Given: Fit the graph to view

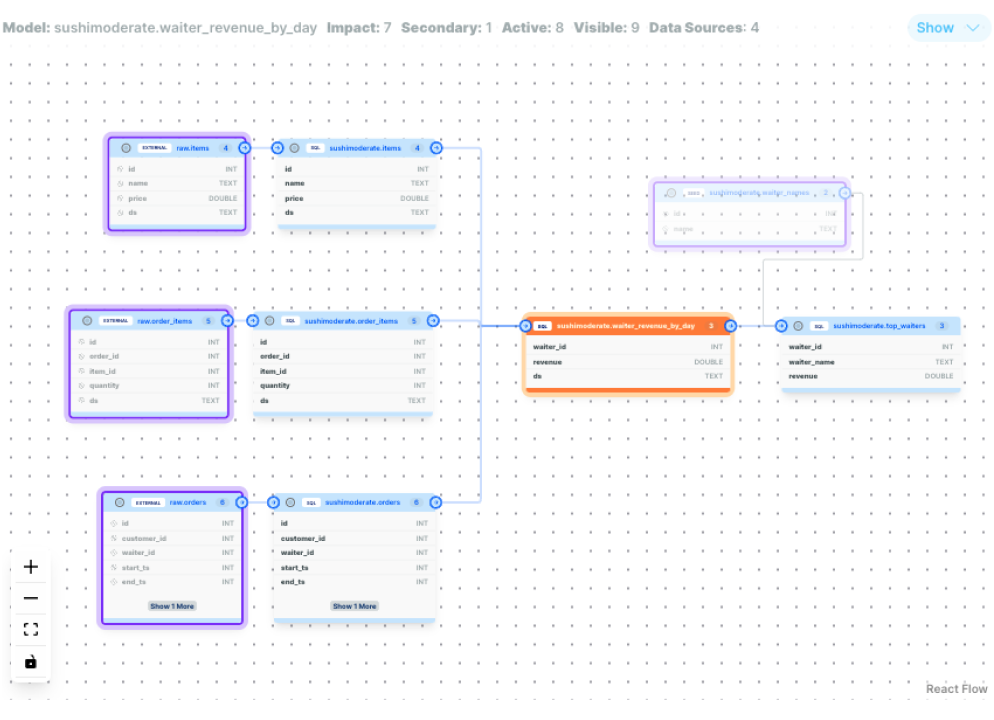Looking at the screenshot, I should pos(30,629).
